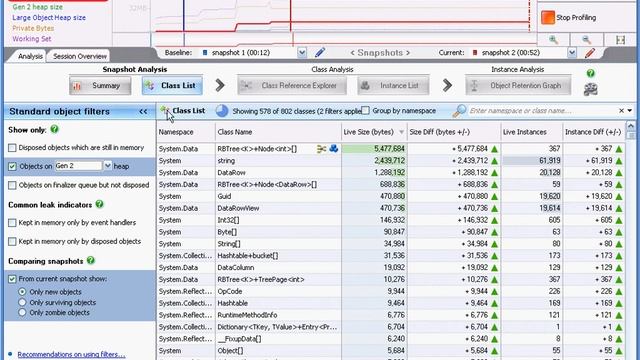This screenshot has width=640, height=360.
Task: Click the Class List icon in the results header
Action: (165, 110)
